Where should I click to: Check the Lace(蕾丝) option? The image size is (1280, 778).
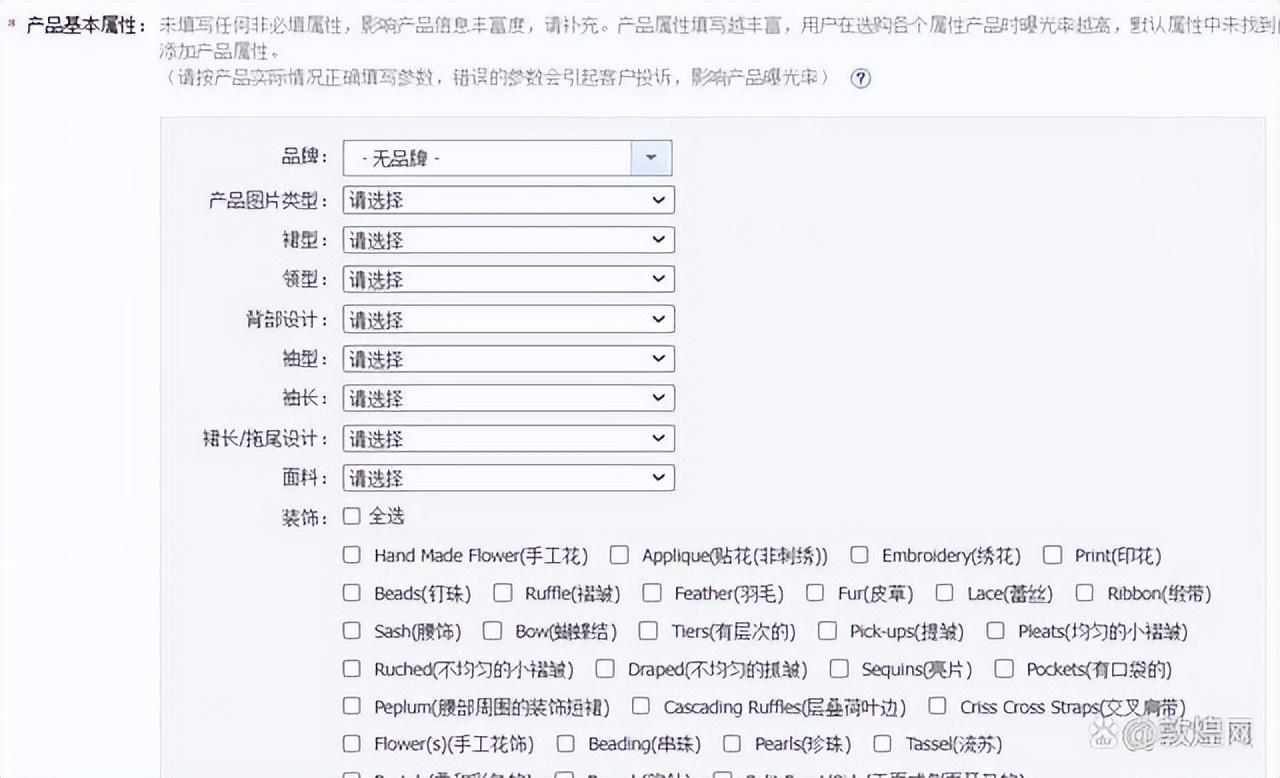(944, 592)
